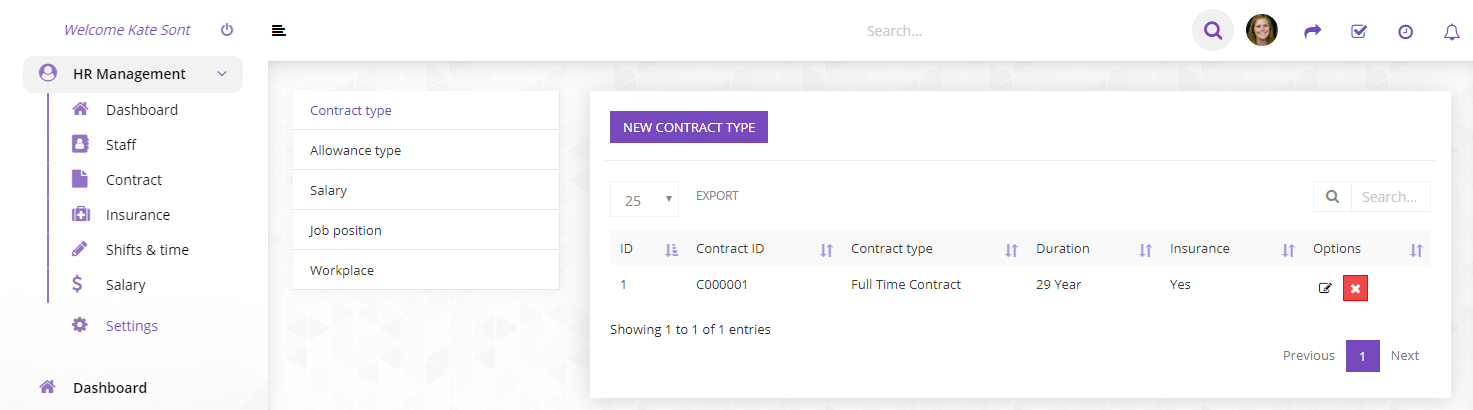Screen dimensions: 1473x410
Task: Click the NEW CONTRACT TYPE button
Action: pyautogui.click(x=689, y=127)
